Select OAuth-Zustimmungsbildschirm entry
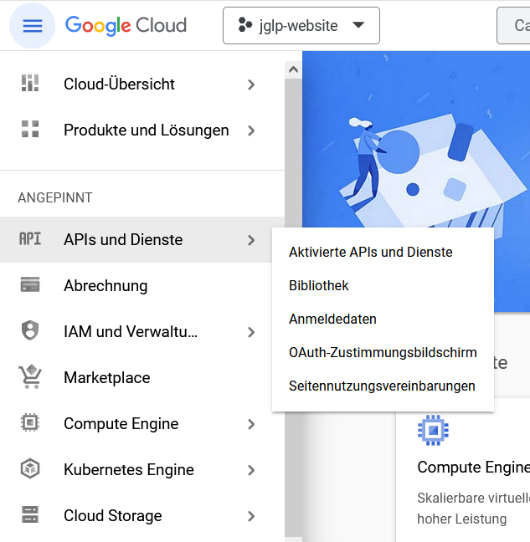The width and height of the screenshot is (530, 542). pos(383,353)
